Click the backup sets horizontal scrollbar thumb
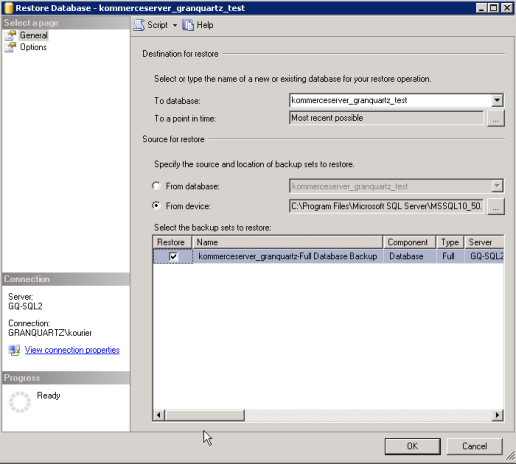The image size is (516, 464). coord(205,415)
